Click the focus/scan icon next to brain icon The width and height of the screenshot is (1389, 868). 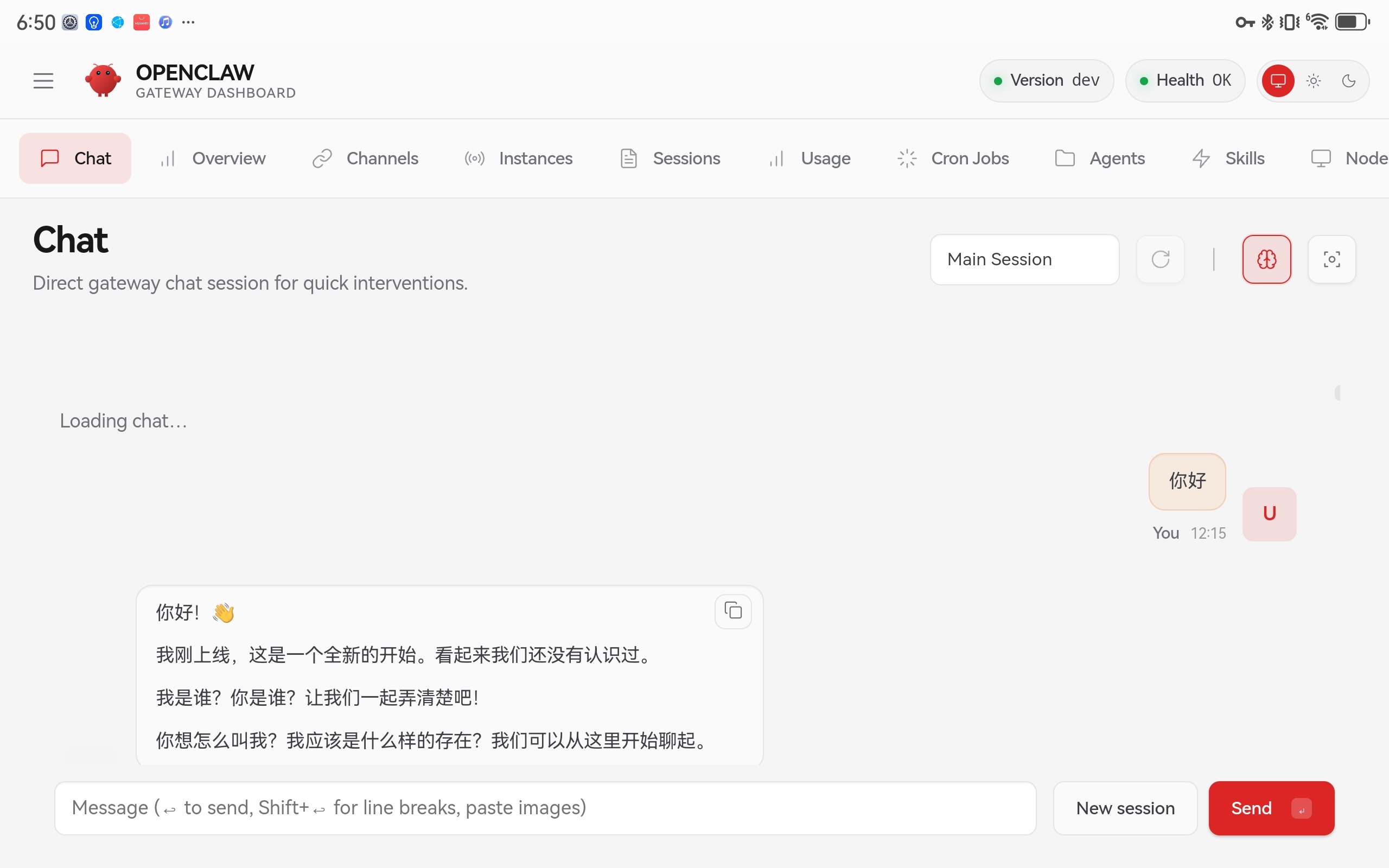coord(1331,259)
